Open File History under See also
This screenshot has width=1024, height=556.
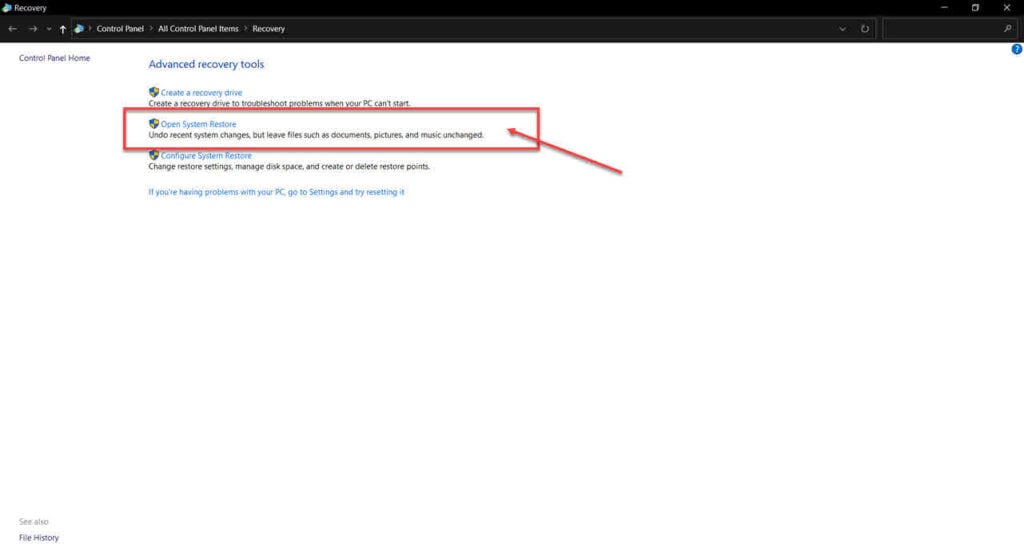pos(39,538)
